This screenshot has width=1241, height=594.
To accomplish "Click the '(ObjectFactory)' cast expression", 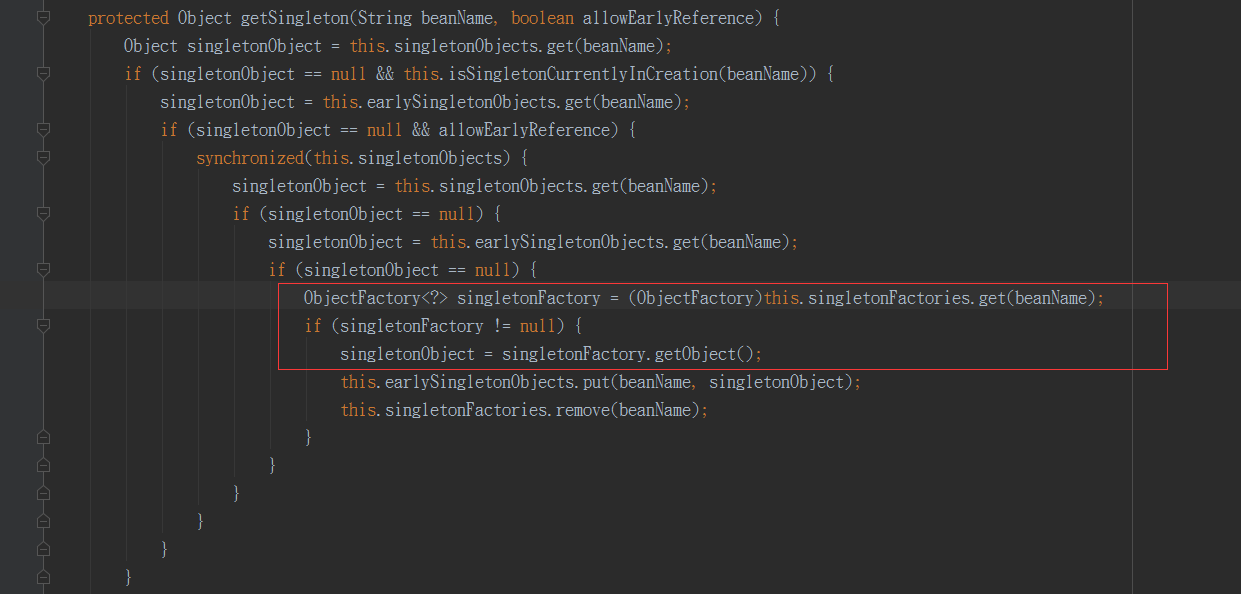I will (696, 298).
